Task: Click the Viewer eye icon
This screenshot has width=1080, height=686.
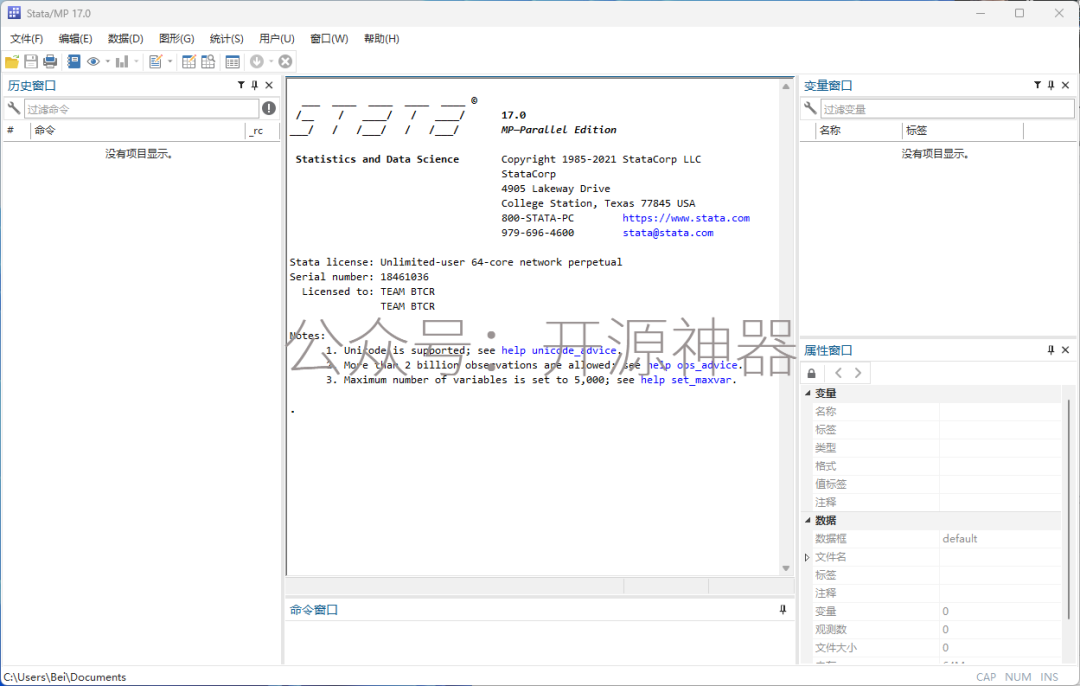Action: pos(94,62)
